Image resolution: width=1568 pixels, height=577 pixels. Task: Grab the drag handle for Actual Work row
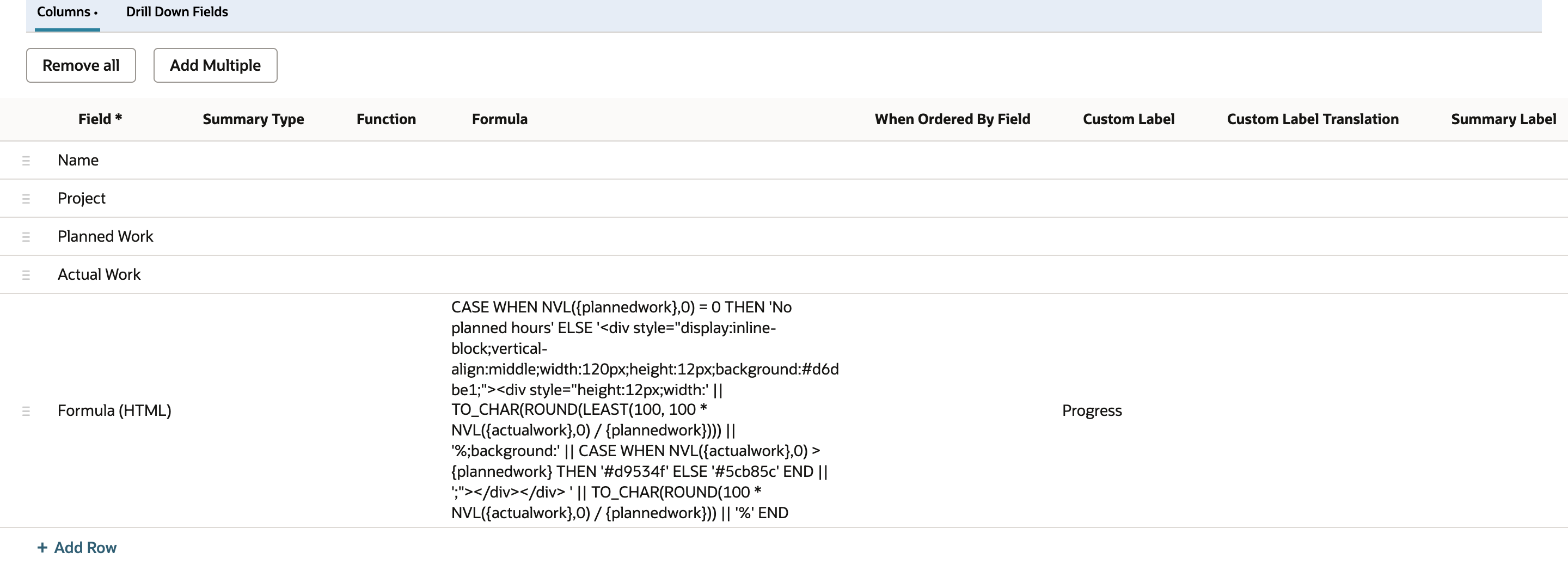tap(26, 275)
